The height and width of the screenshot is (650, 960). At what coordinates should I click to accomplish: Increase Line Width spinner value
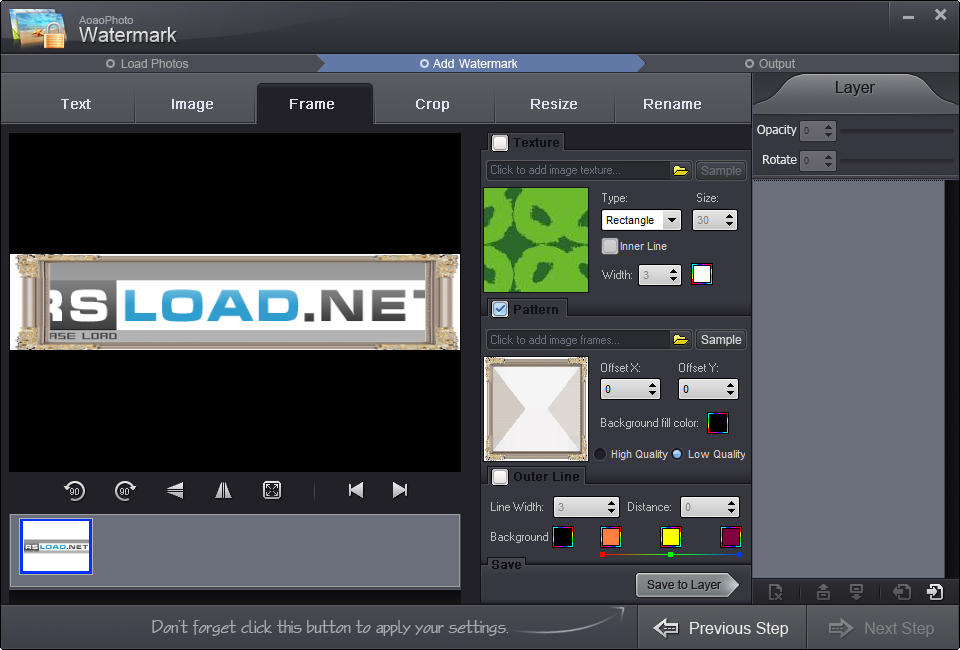pyautogui.click(x=612, y=502)
